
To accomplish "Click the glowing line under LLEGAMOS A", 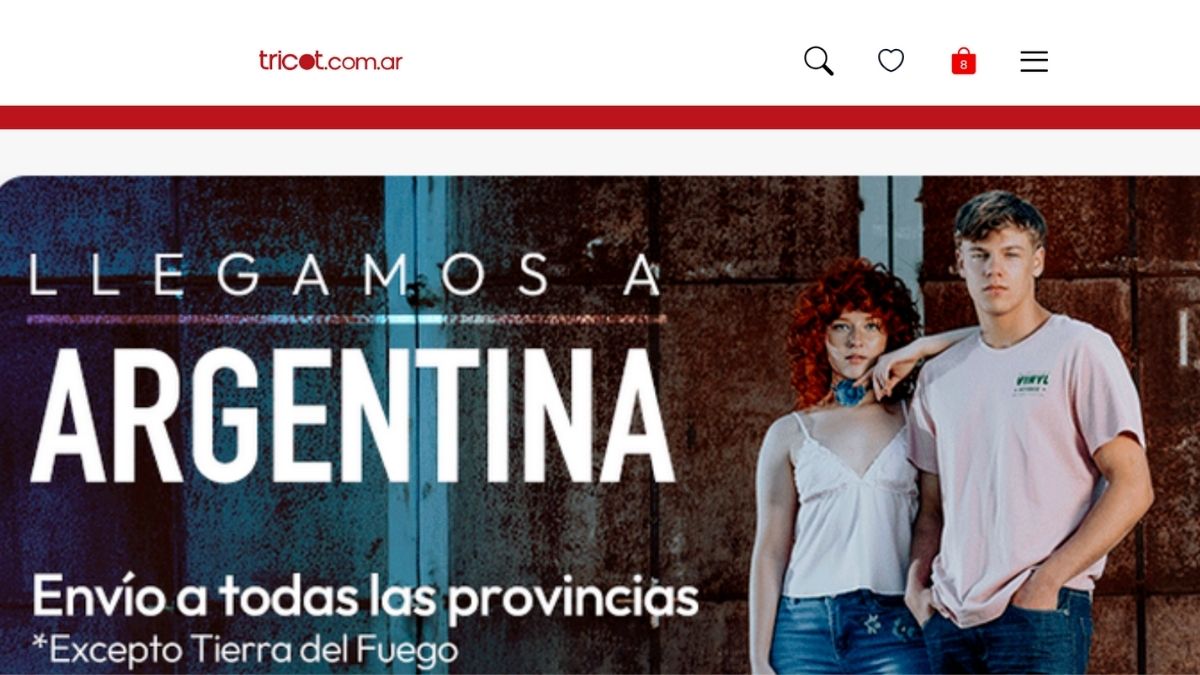I will (x=346, y=320).
